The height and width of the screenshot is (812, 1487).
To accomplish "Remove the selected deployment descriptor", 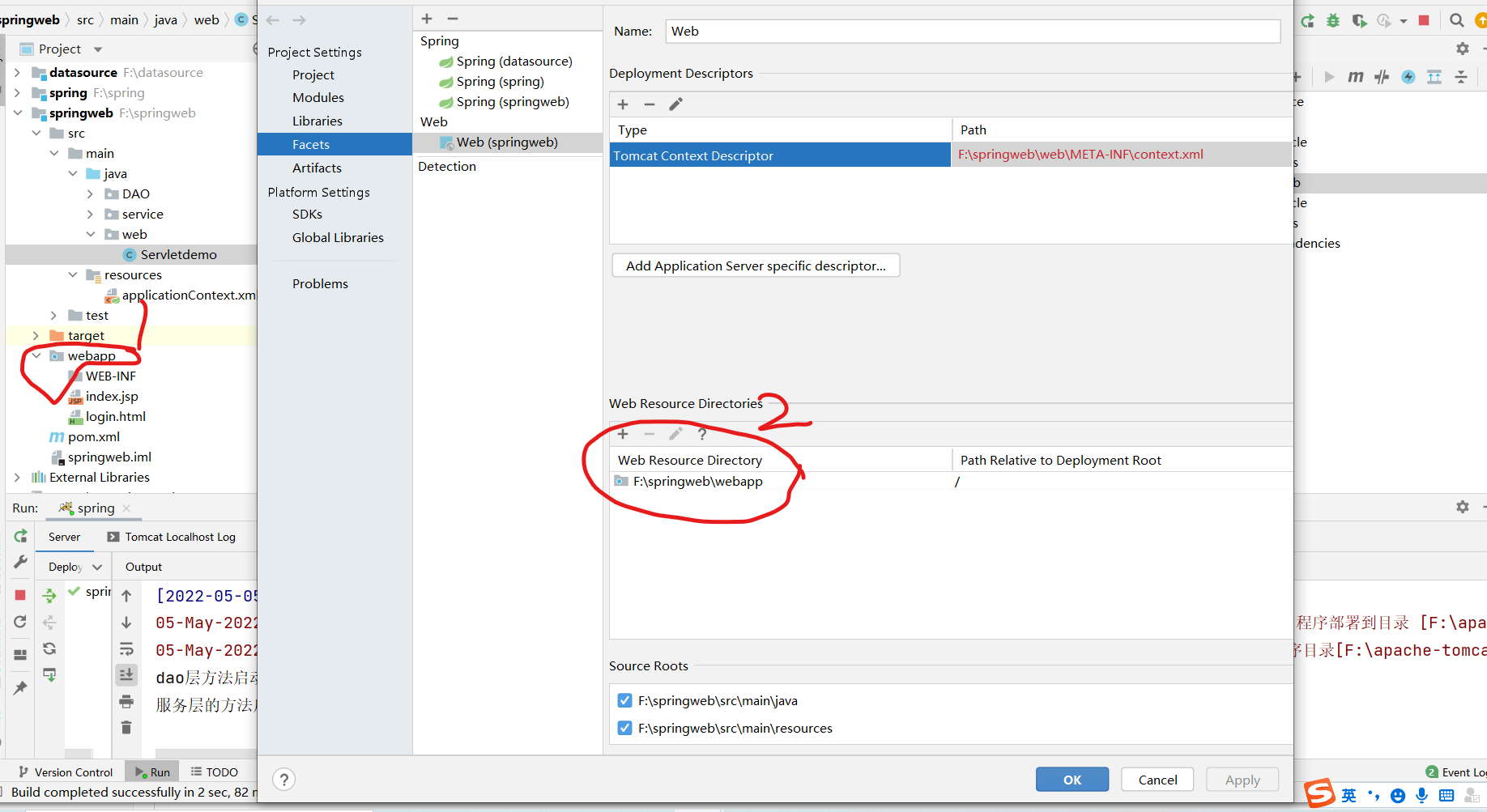I will point(650,104).
